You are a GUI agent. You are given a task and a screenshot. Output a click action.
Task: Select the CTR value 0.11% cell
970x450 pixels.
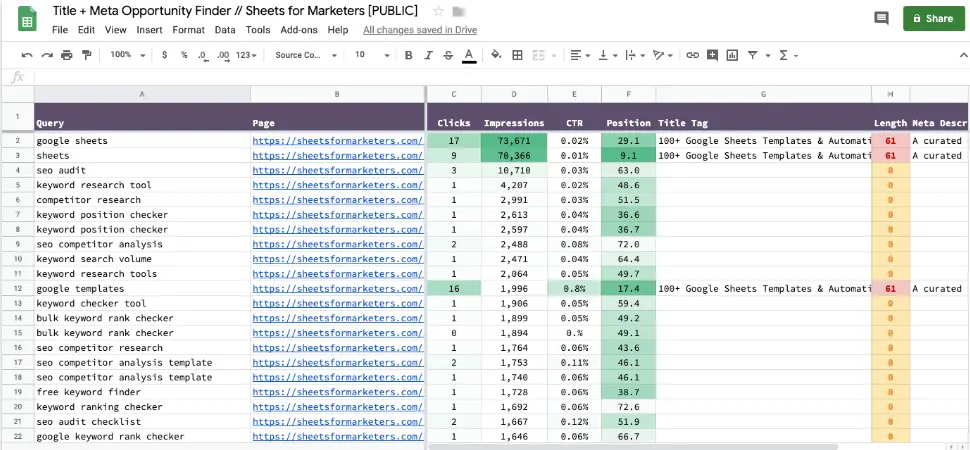click(574, 363)
